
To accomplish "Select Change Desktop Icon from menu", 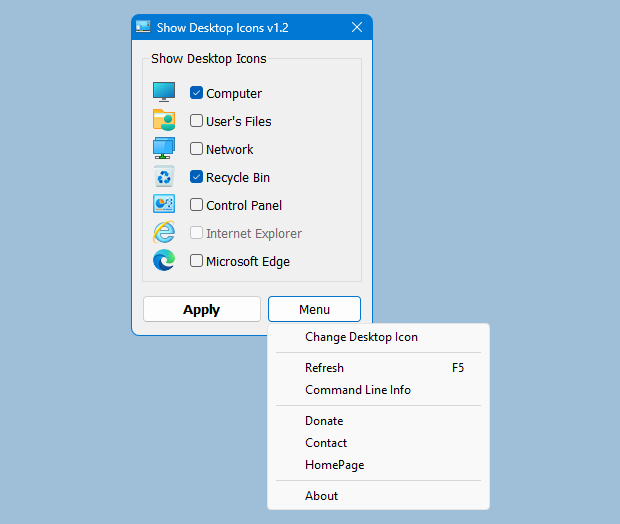I will [361, 337].
